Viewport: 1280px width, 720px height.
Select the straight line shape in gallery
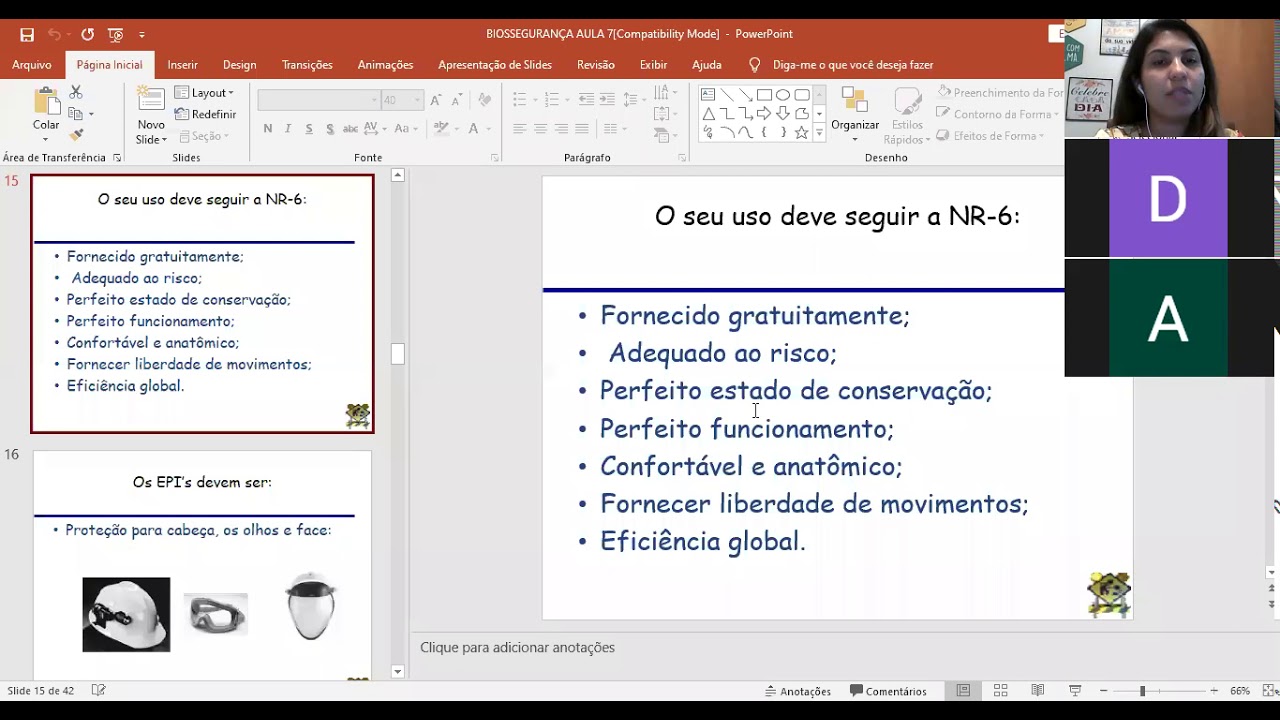coord(727,95)
